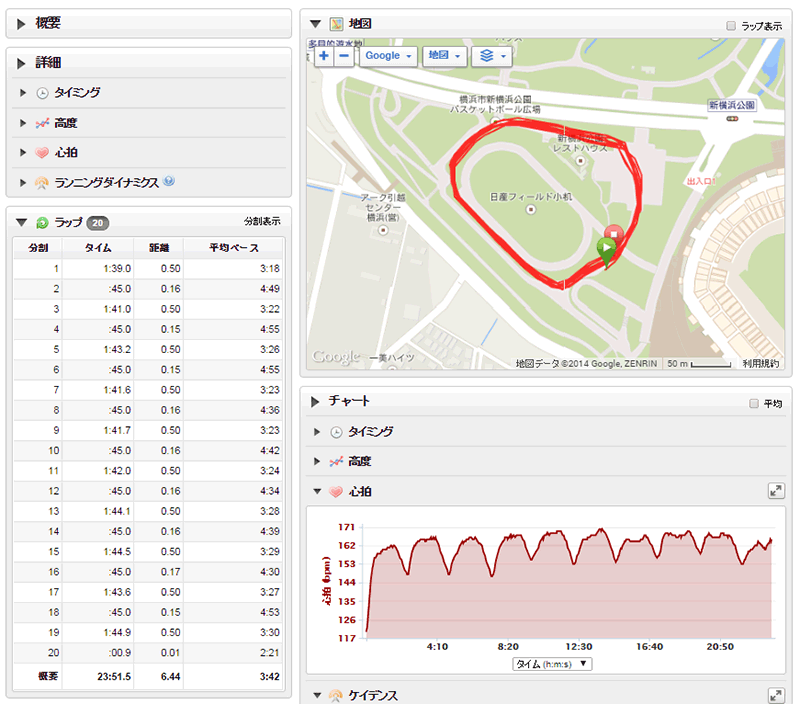Click the 分割表示 link in laps panel
This screenshot has height=704, width=800.
262,221
